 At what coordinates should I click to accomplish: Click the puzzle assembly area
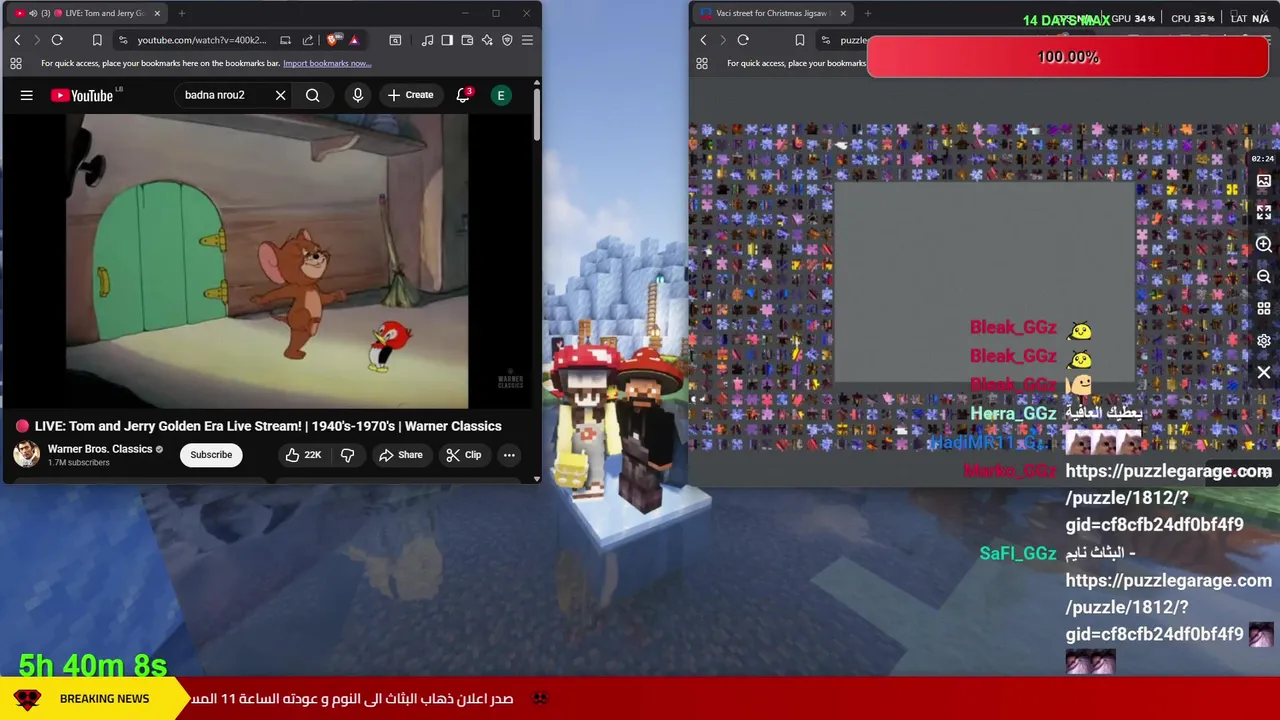pos(985,283)
